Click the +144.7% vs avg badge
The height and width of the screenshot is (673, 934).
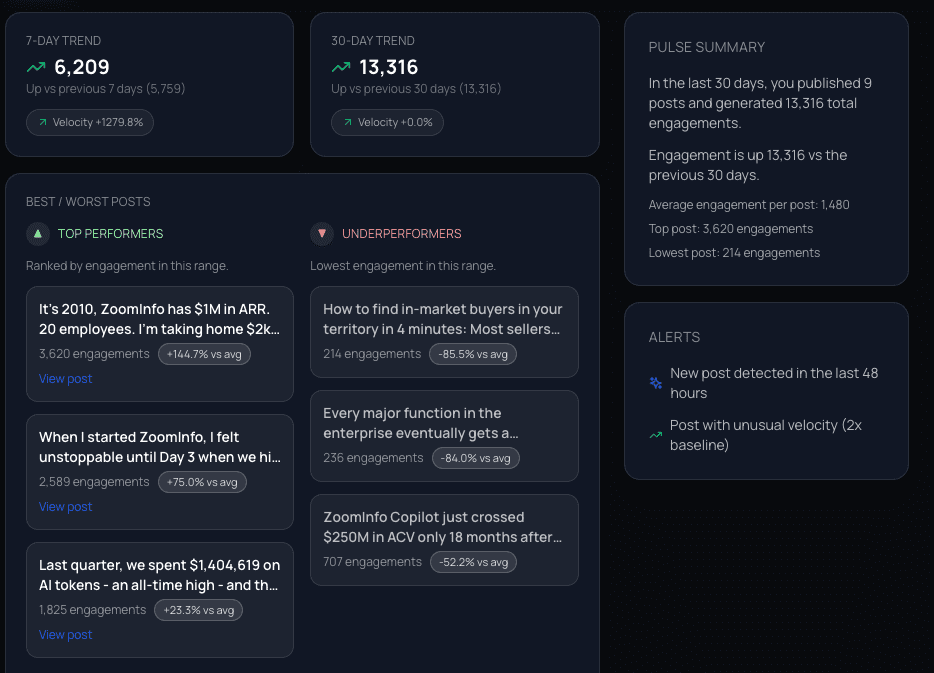[205, 354]
